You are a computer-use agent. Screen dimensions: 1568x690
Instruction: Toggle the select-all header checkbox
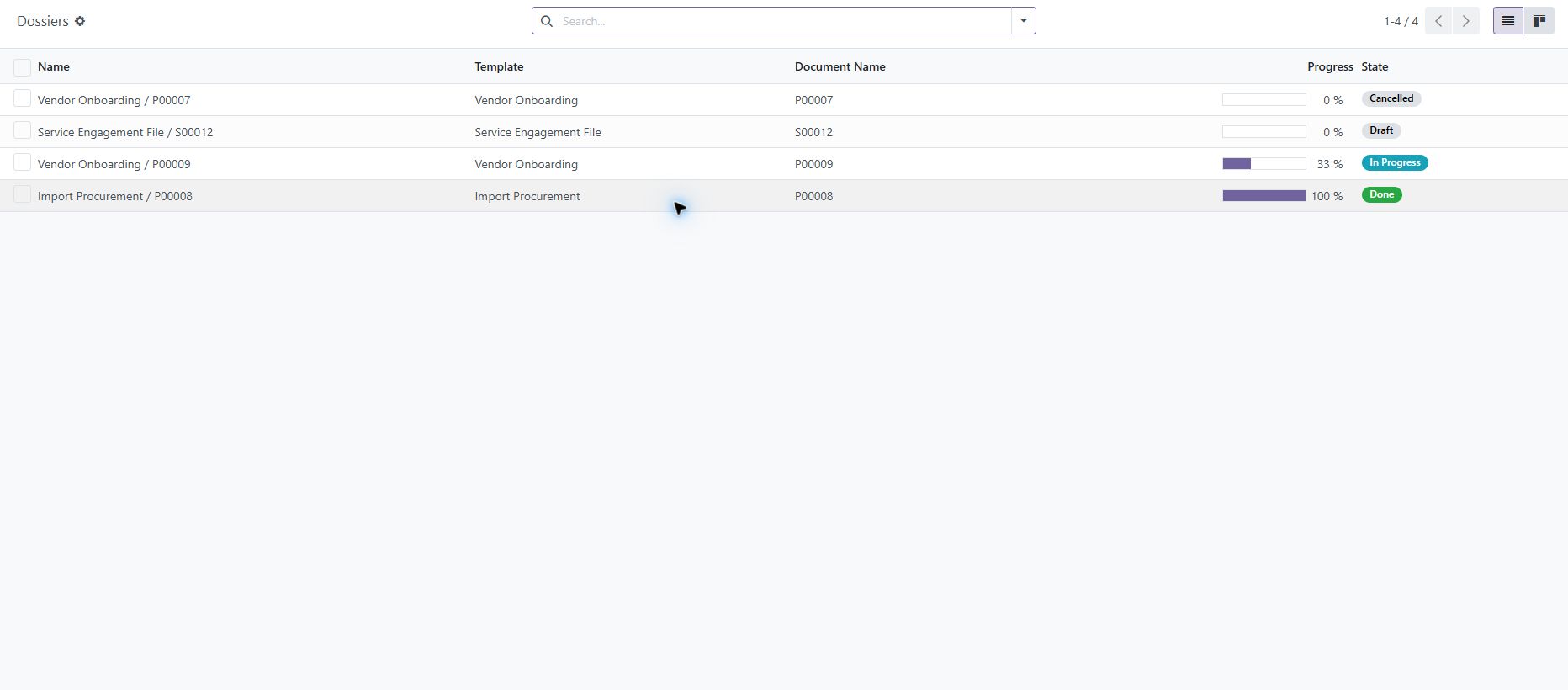pos(23,67)
